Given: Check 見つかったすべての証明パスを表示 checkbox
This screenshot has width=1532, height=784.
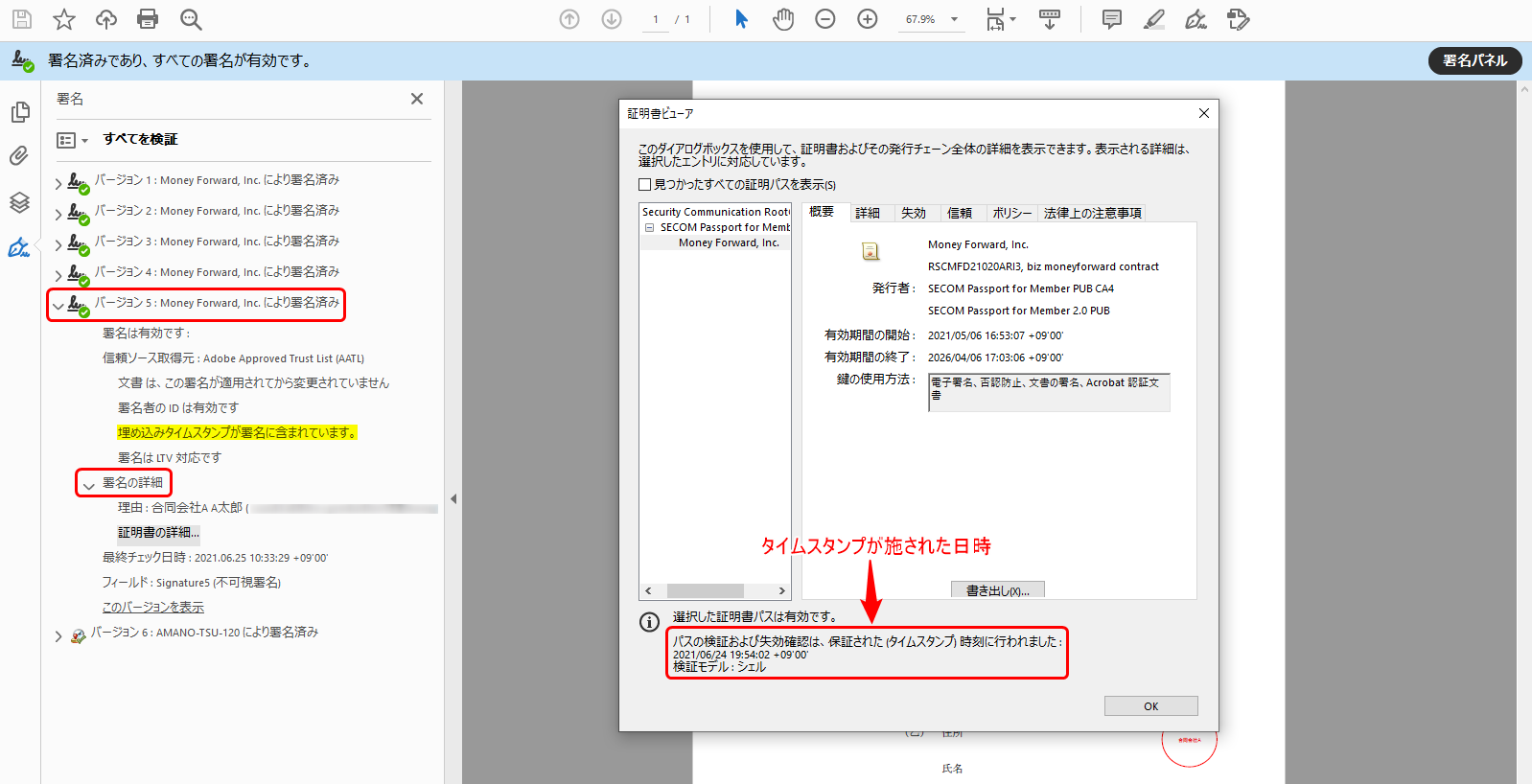Looking at the screenshot, I should click(644, 184).
